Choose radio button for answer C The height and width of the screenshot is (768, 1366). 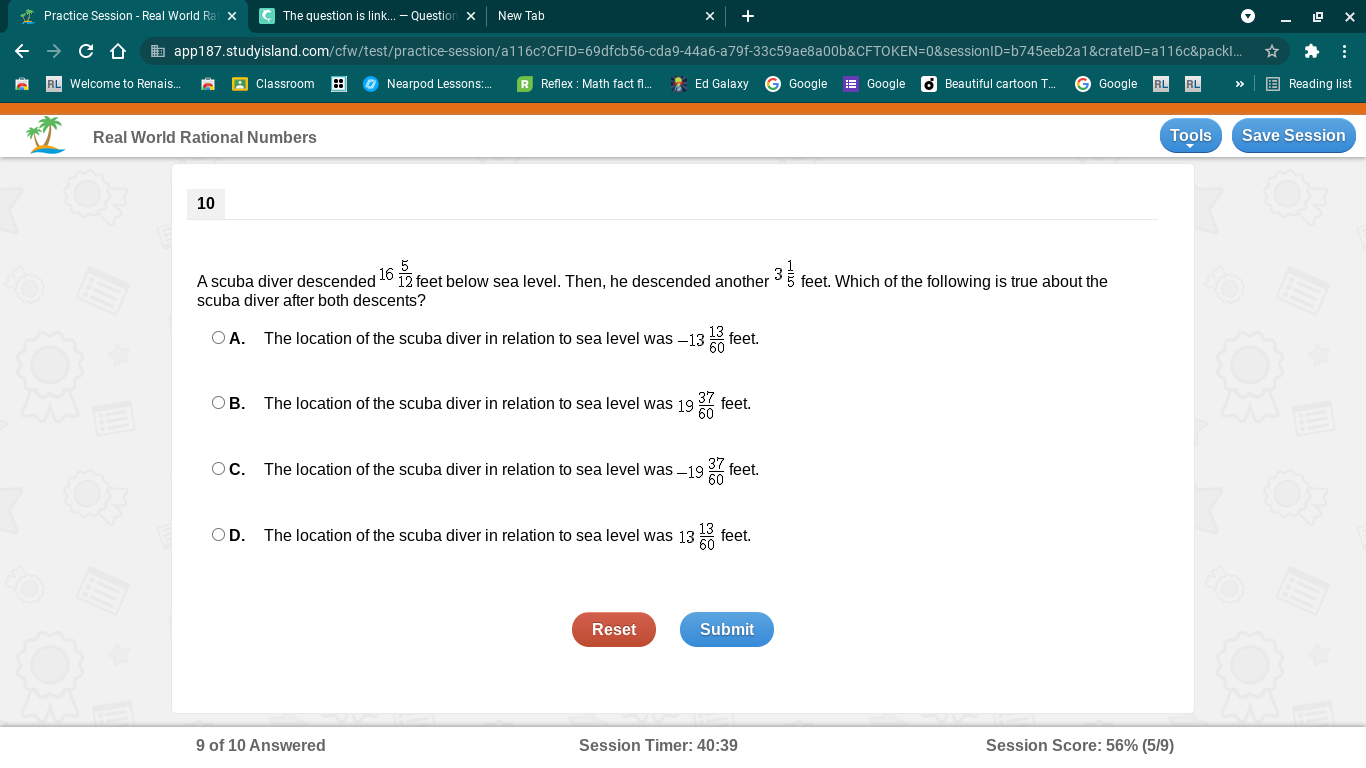pyautogui.click(x=218, y=469)
